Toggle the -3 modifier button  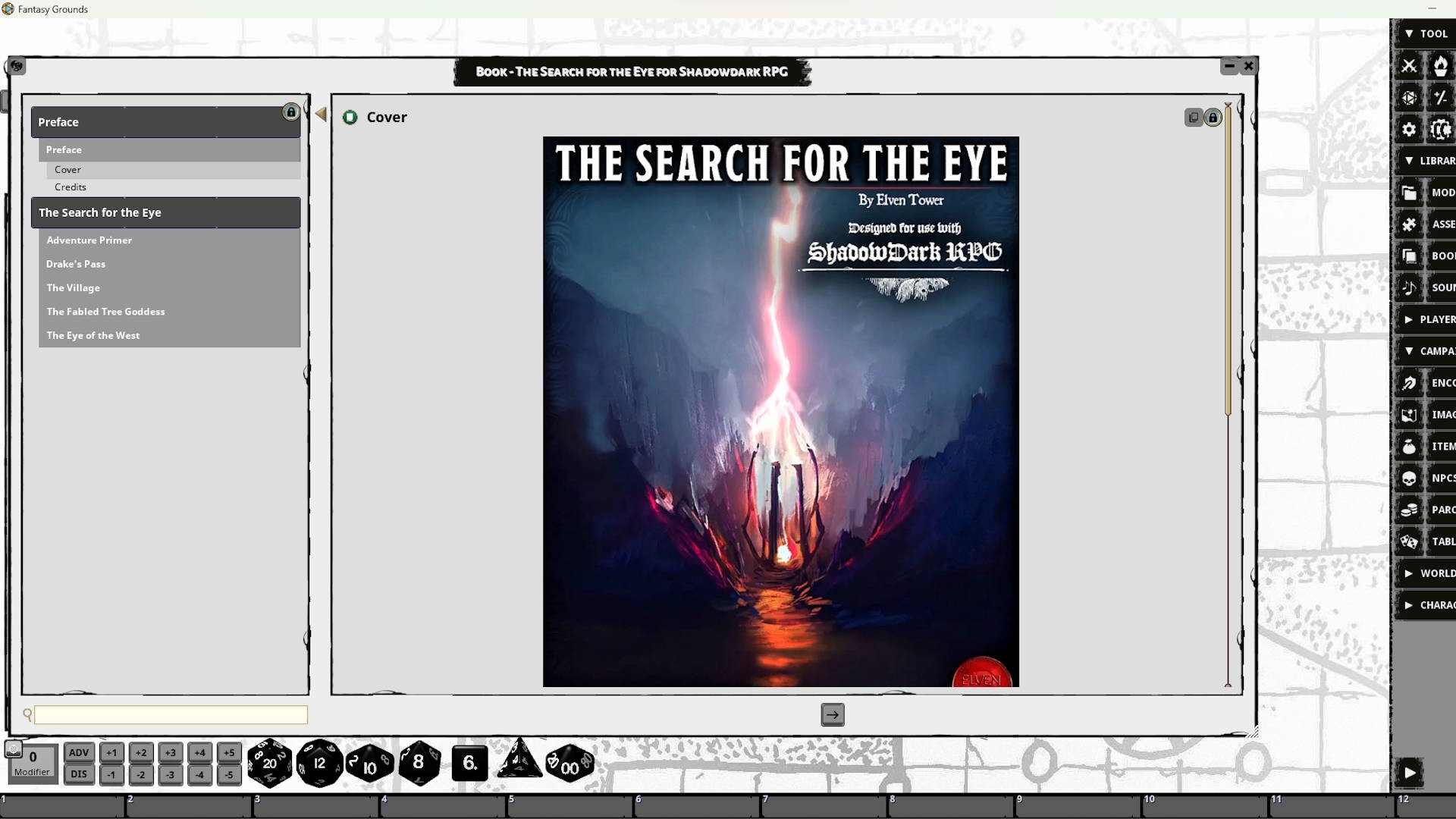pyautogui.click(x=171, y=774)
